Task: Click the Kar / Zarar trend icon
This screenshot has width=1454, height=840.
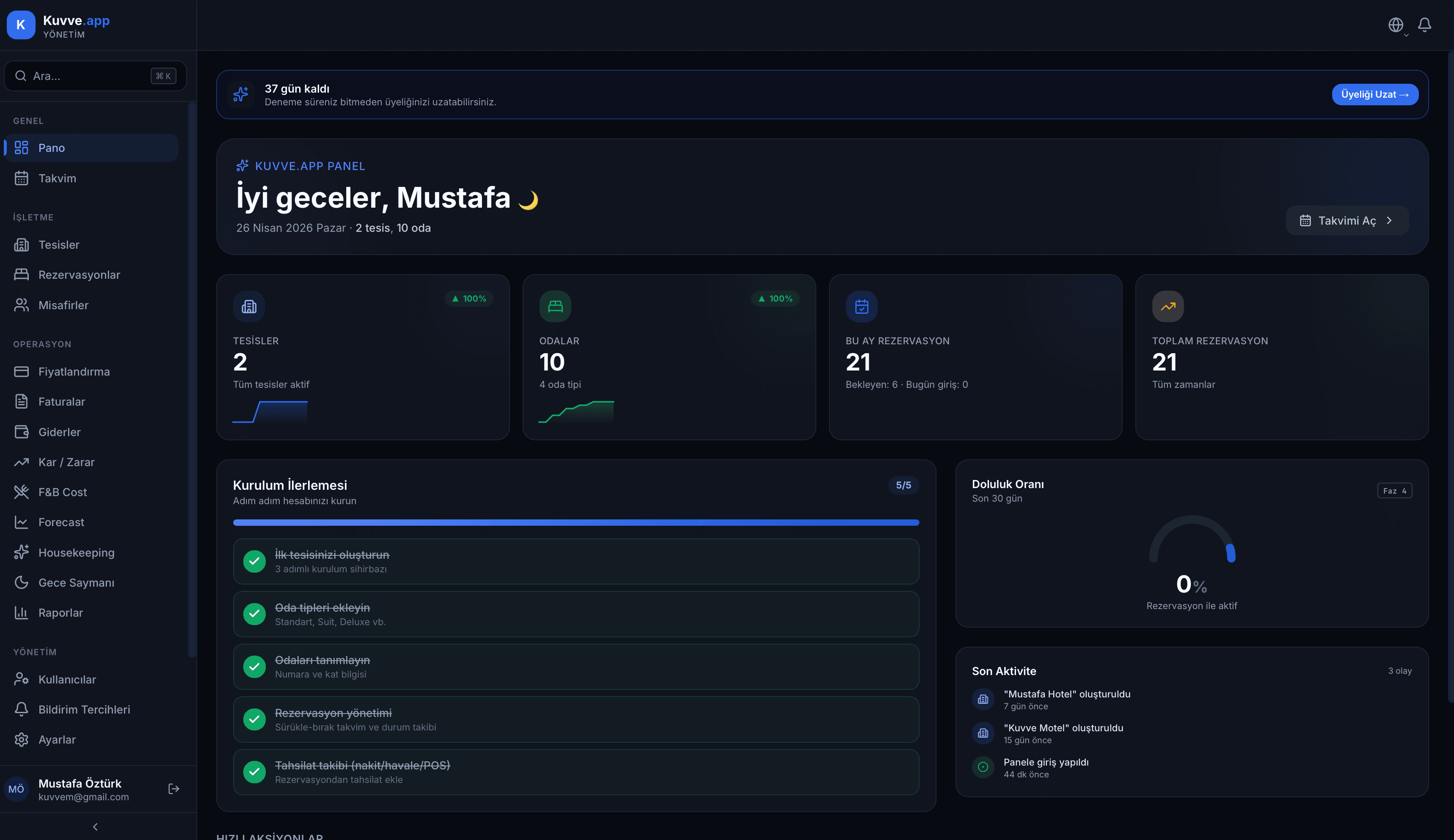Action: [21, 462]
